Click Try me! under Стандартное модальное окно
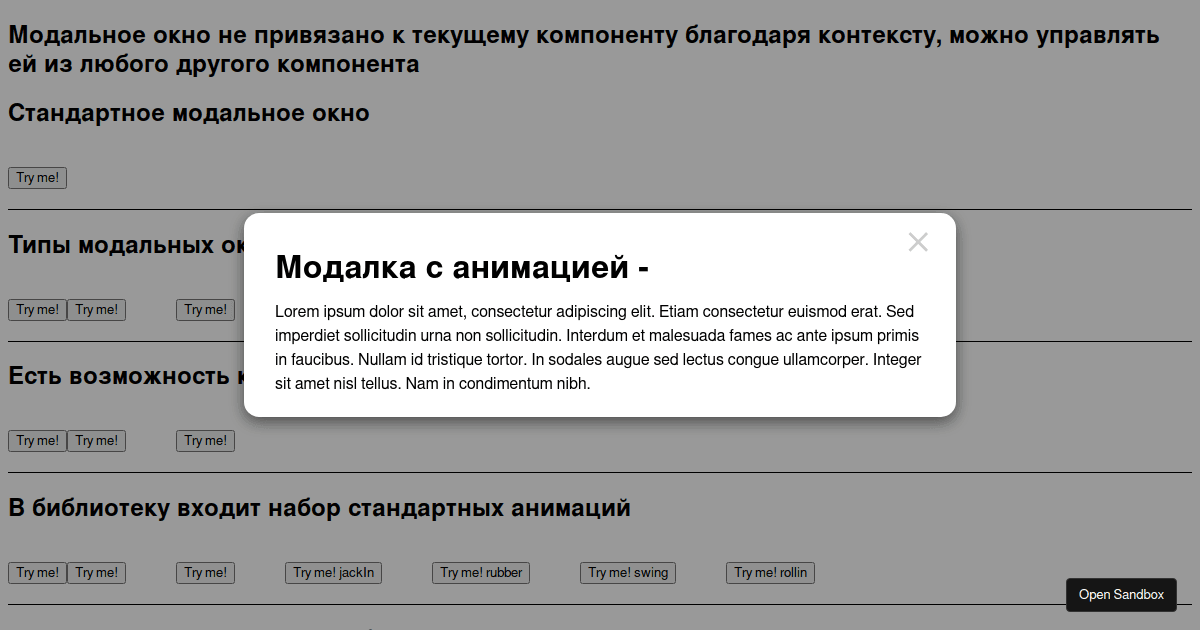 [x=37, y=178]
